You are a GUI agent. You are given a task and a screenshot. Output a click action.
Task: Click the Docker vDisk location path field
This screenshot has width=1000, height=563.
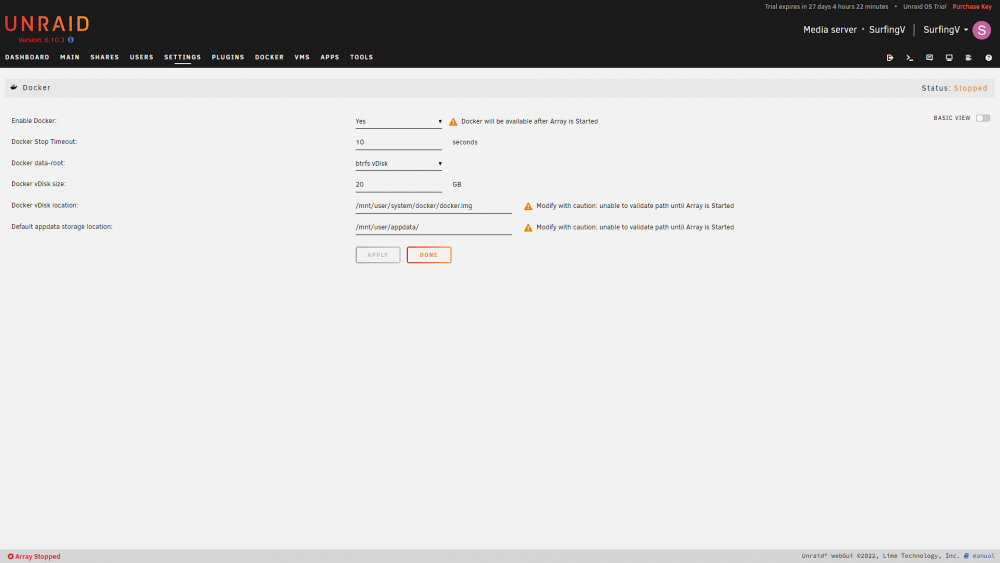434,206
